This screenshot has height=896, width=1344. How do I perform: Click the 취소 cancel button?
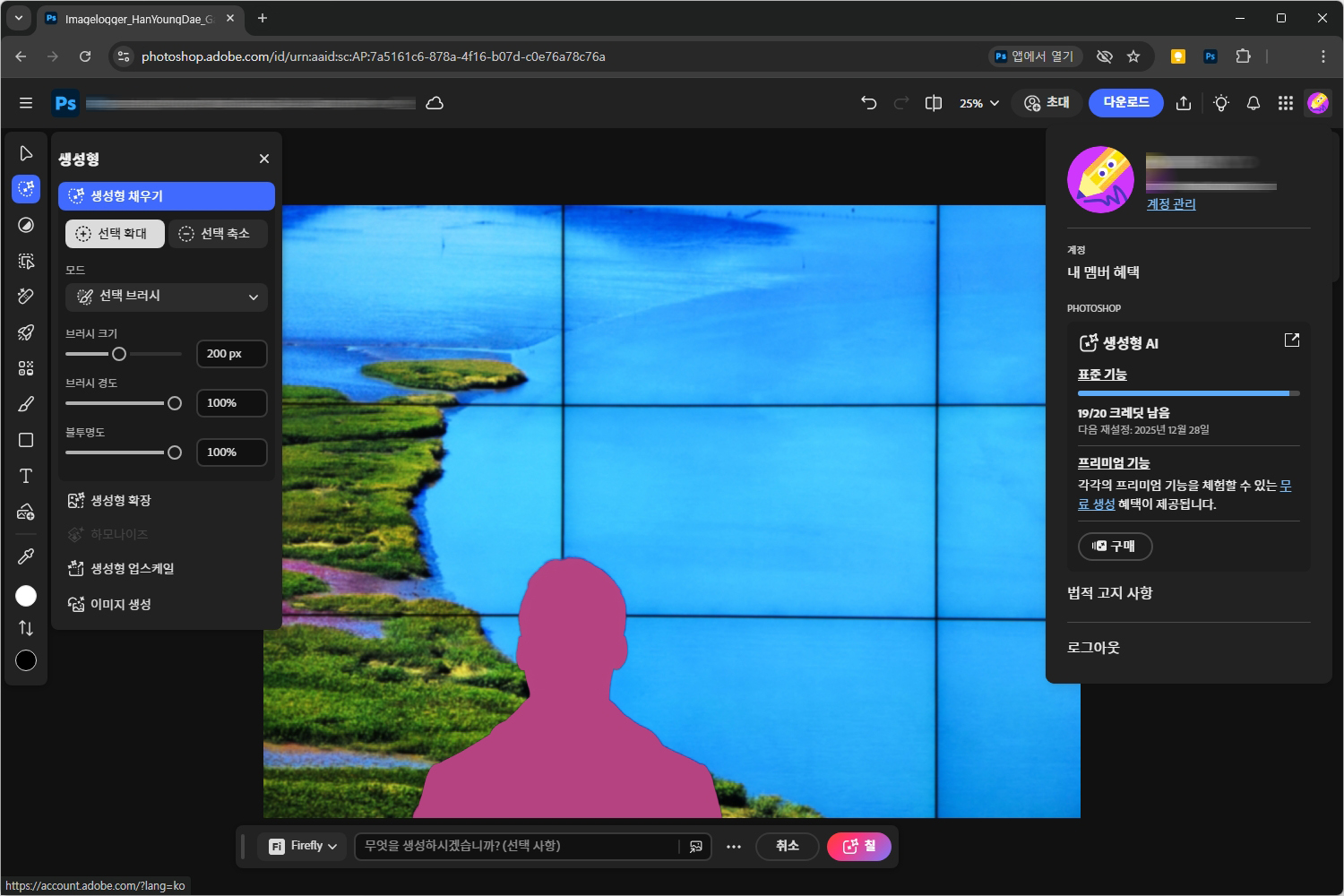788,846
